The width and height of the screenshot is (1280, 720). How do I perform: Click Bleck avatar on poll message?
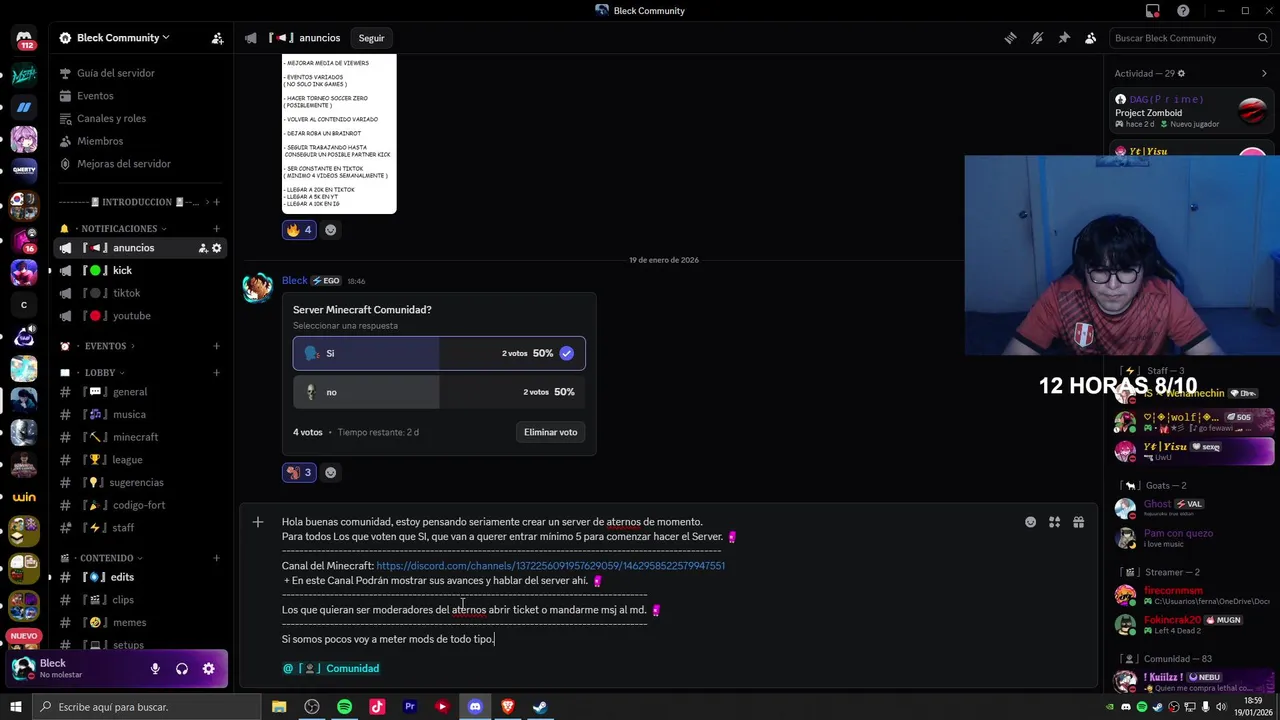(x=257, y=288)
